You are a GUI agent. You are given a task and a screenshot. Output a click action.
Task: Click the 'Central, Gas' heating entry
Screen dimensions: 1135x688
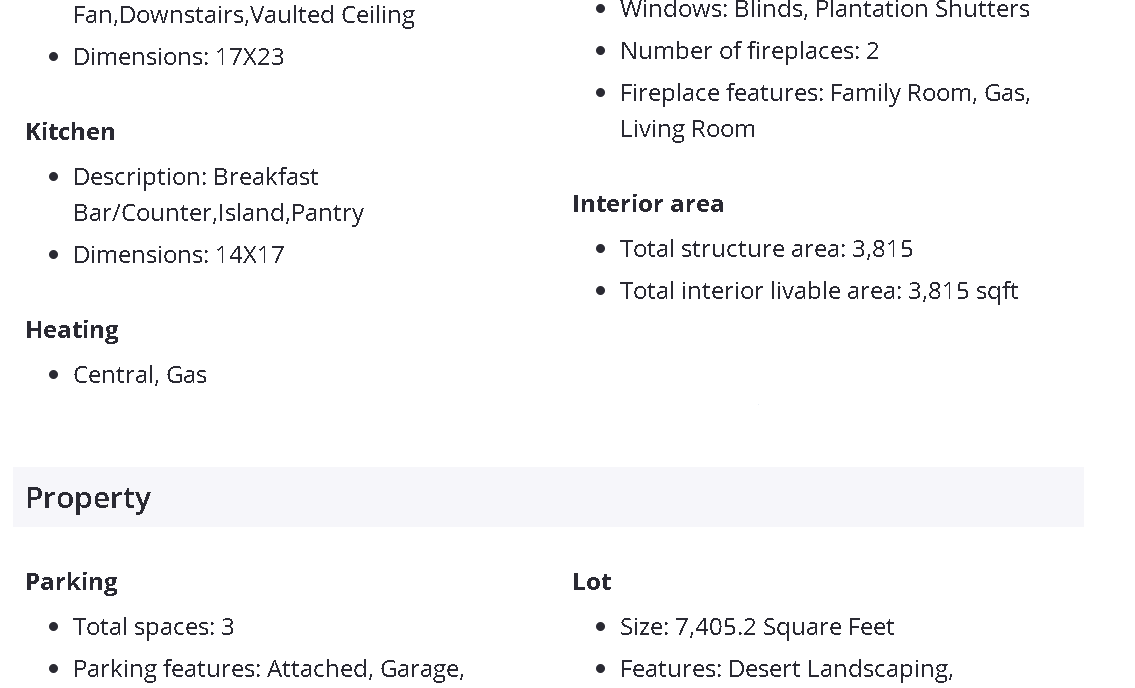point(140,375)
